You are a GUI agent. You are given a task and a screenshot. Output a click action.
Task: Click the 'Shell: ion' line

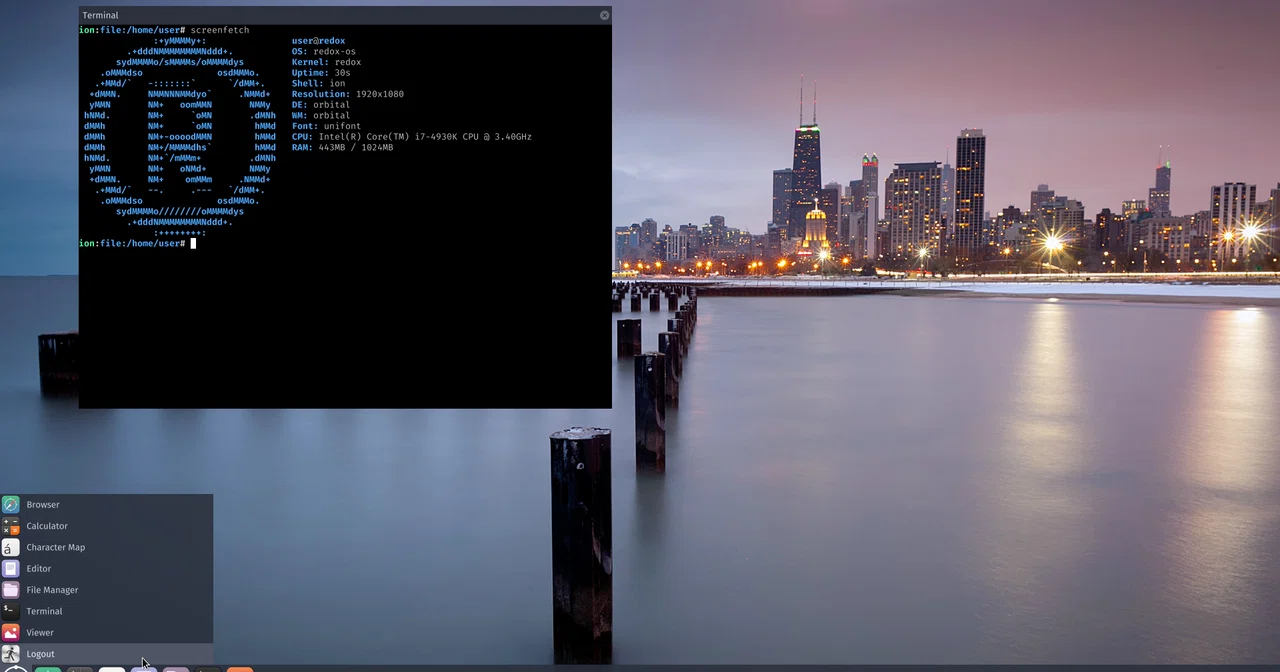click(318, 83)
